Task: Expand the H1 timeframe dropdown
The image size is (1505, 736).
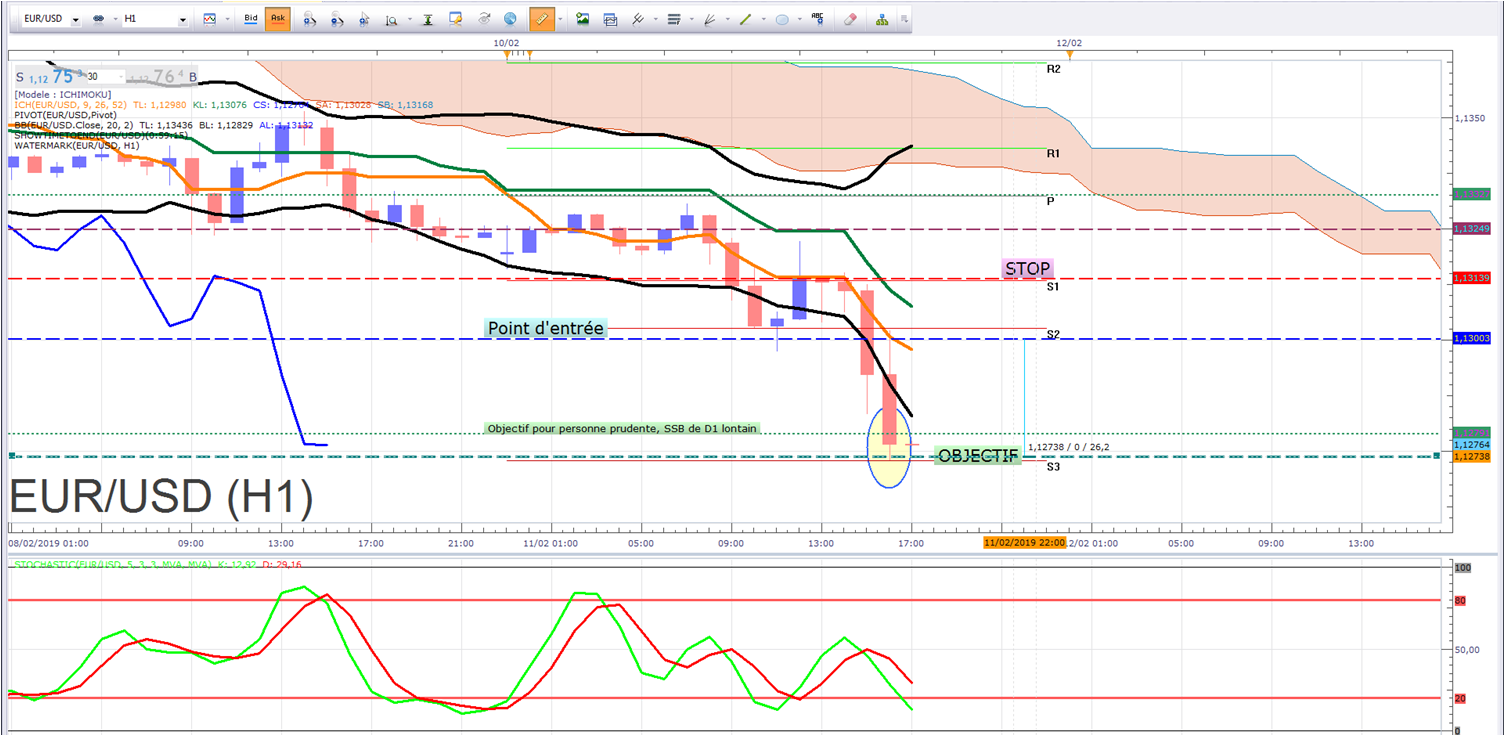Action: [183, 20]
